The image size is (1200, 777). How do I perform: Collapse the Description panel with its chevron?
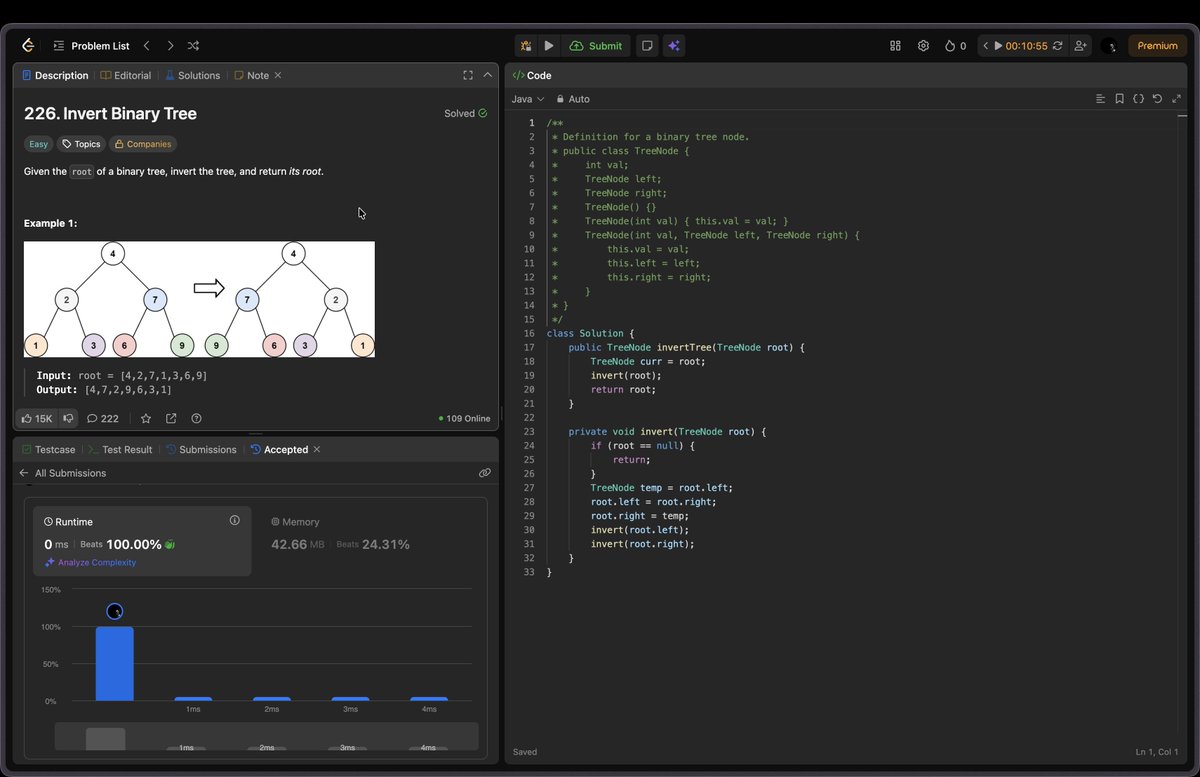coord(487,74)
